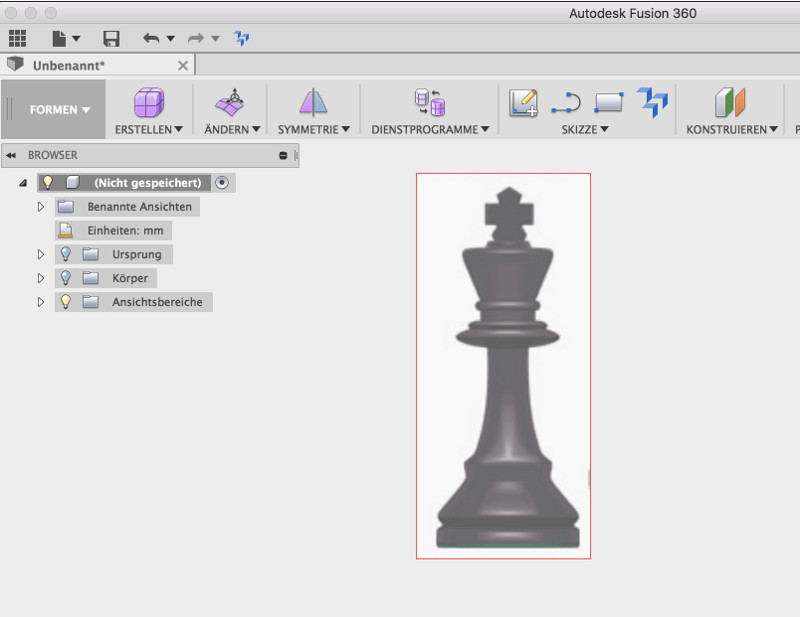
Task: Open the ERSTELLEN dropdown menu
Action: 149,129
